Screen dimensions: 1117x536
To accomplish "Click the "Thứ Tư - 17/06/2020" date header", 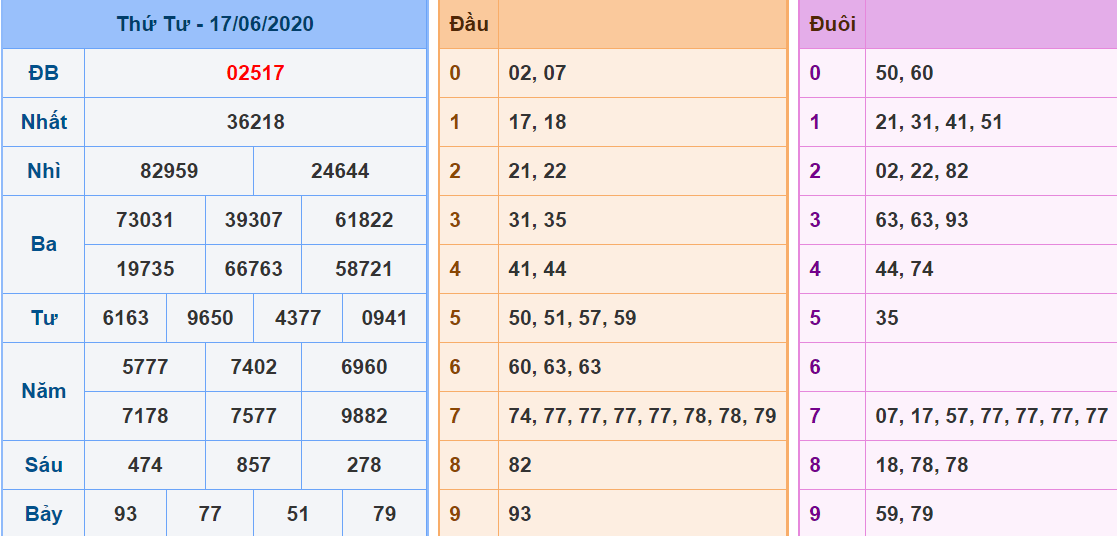I will 214,24.
